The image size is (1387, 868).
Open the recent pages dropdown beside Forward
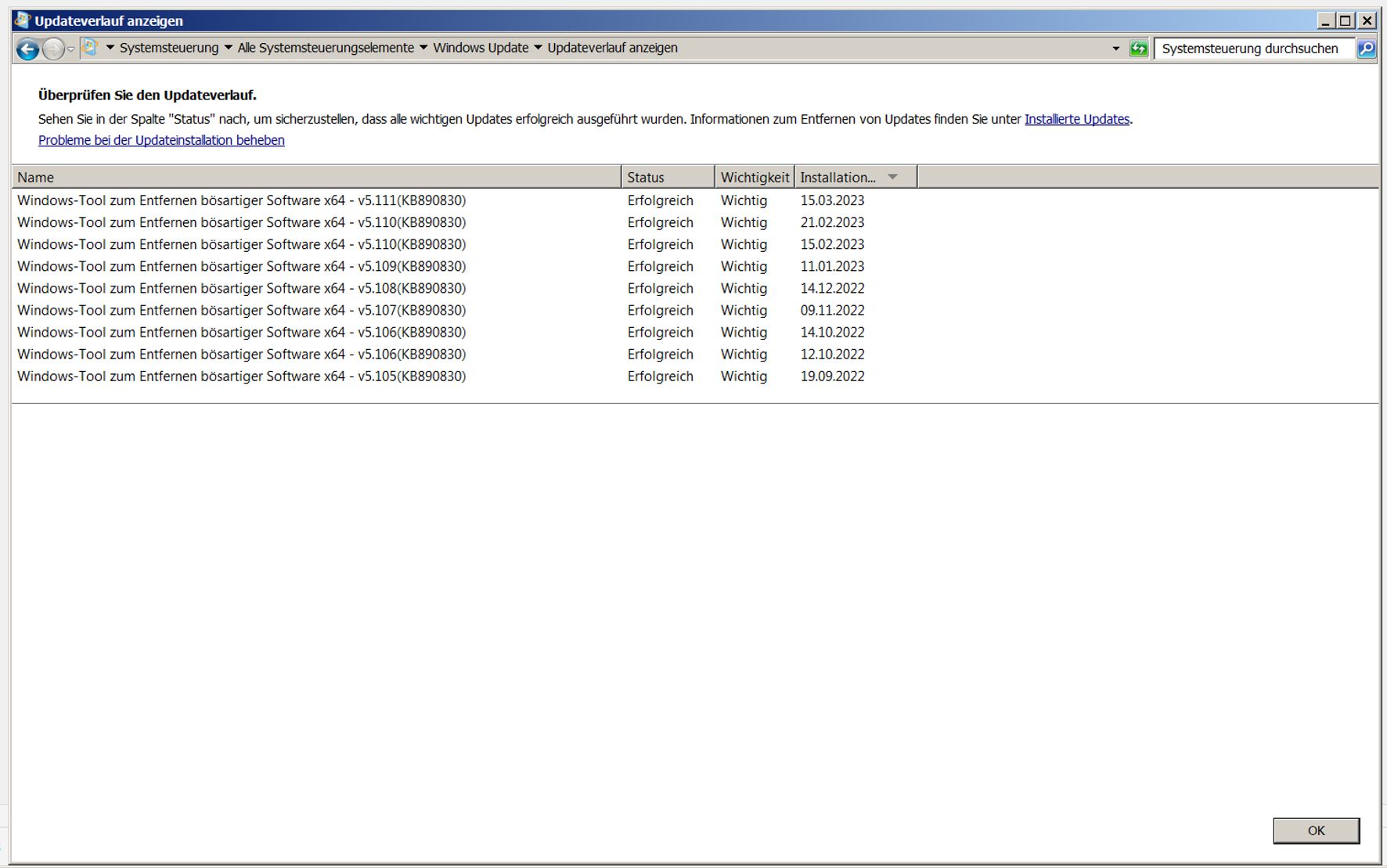(70, 49)
